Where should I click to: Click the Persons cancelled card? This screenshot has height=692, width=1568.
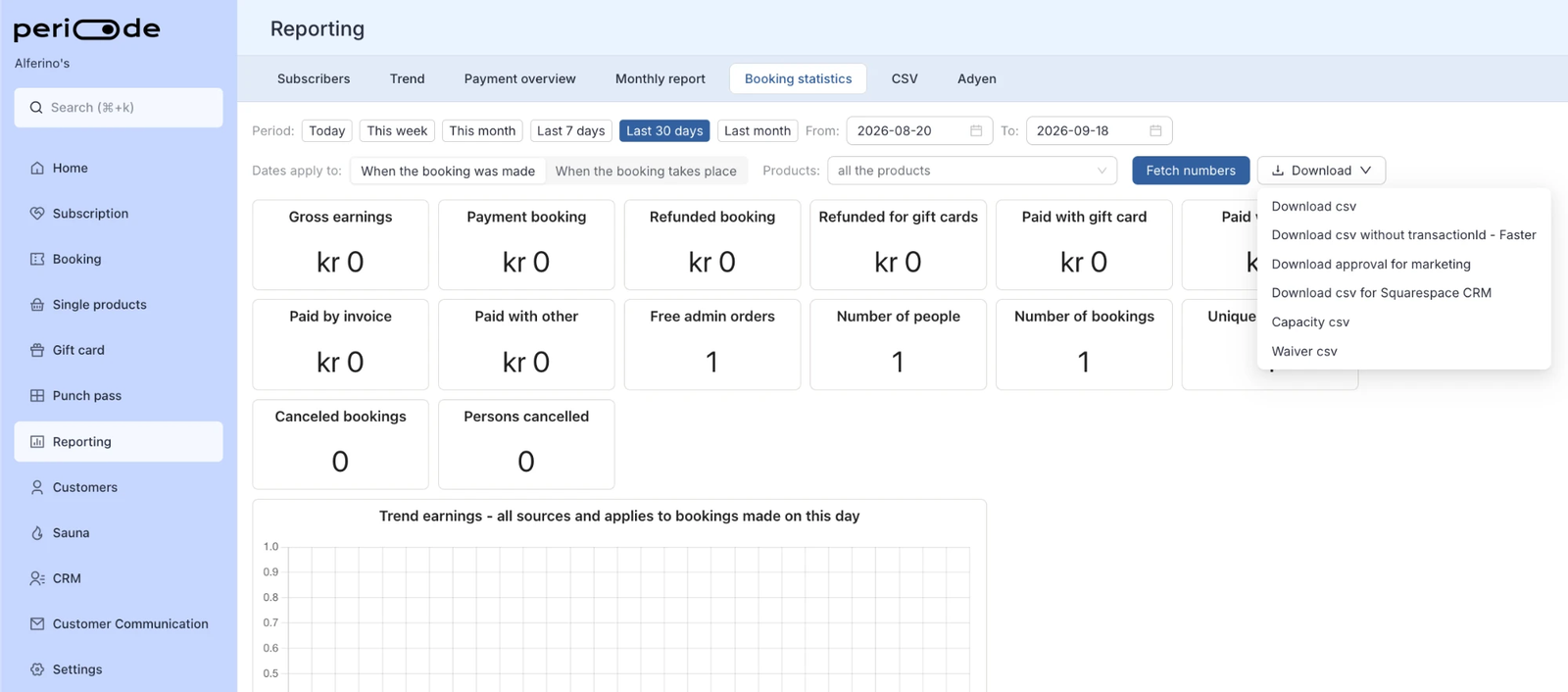click(x=526, y=444)
